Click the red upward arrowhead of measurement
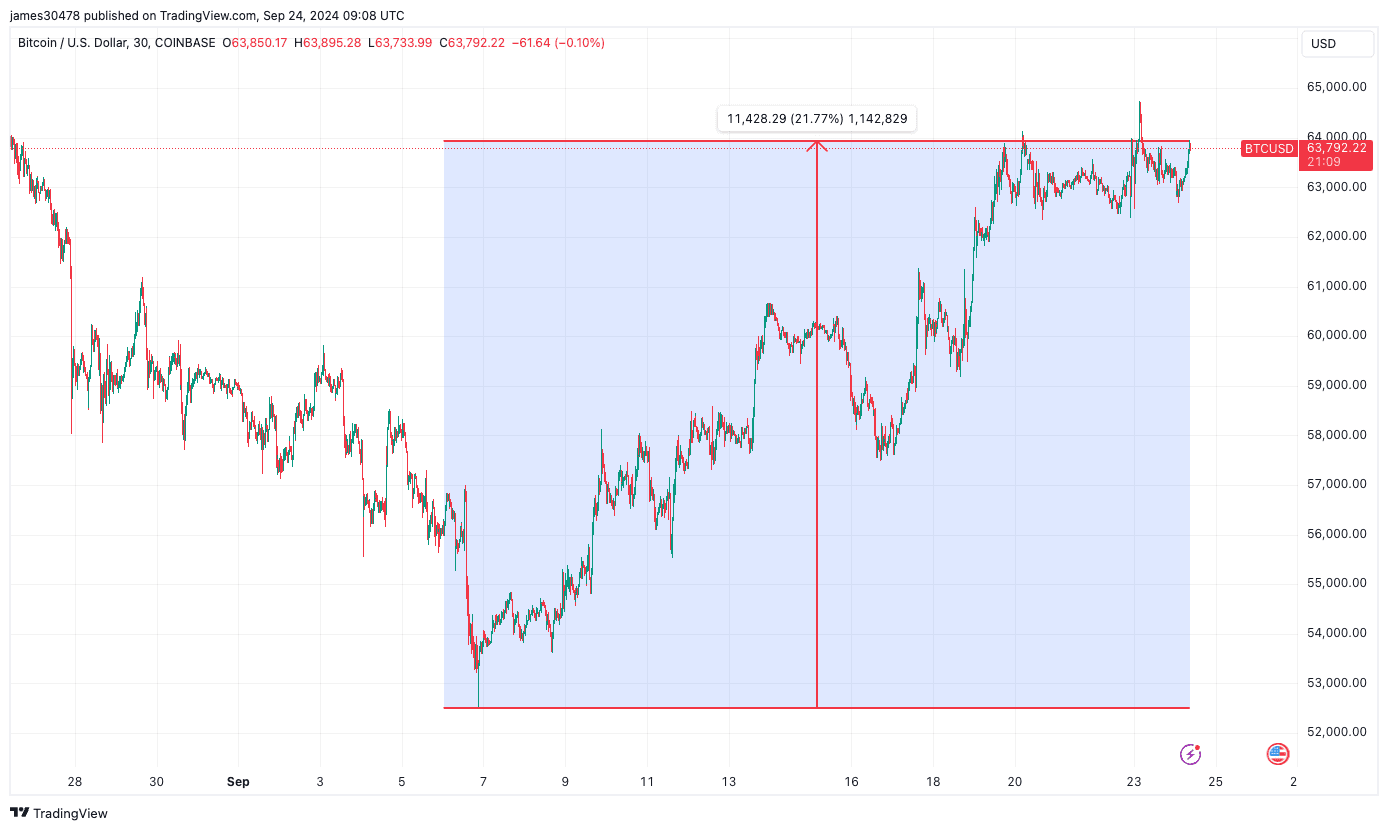The image size is (1388, 830). click(x=817, y=146)
